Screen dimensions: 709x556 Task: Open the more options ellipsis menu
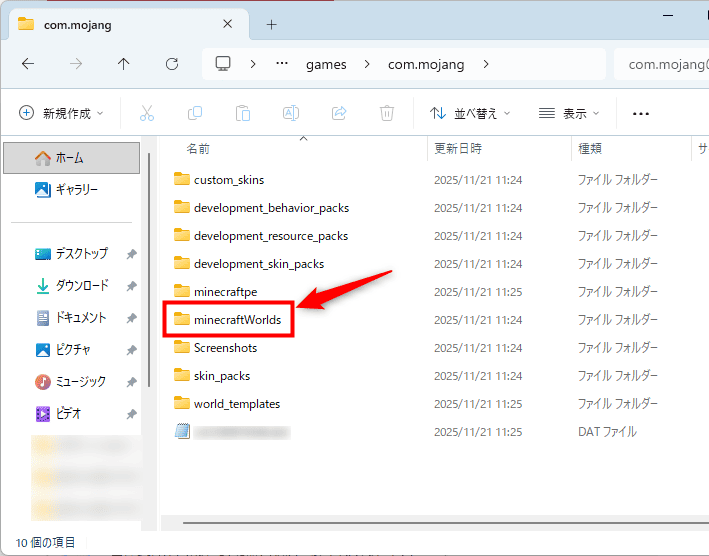[641, 113]
